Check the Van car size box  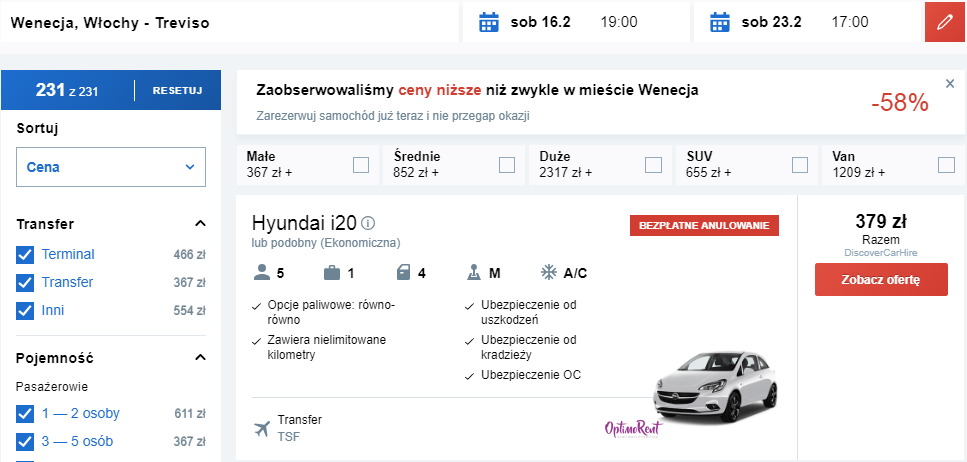[x=946, y=165]
